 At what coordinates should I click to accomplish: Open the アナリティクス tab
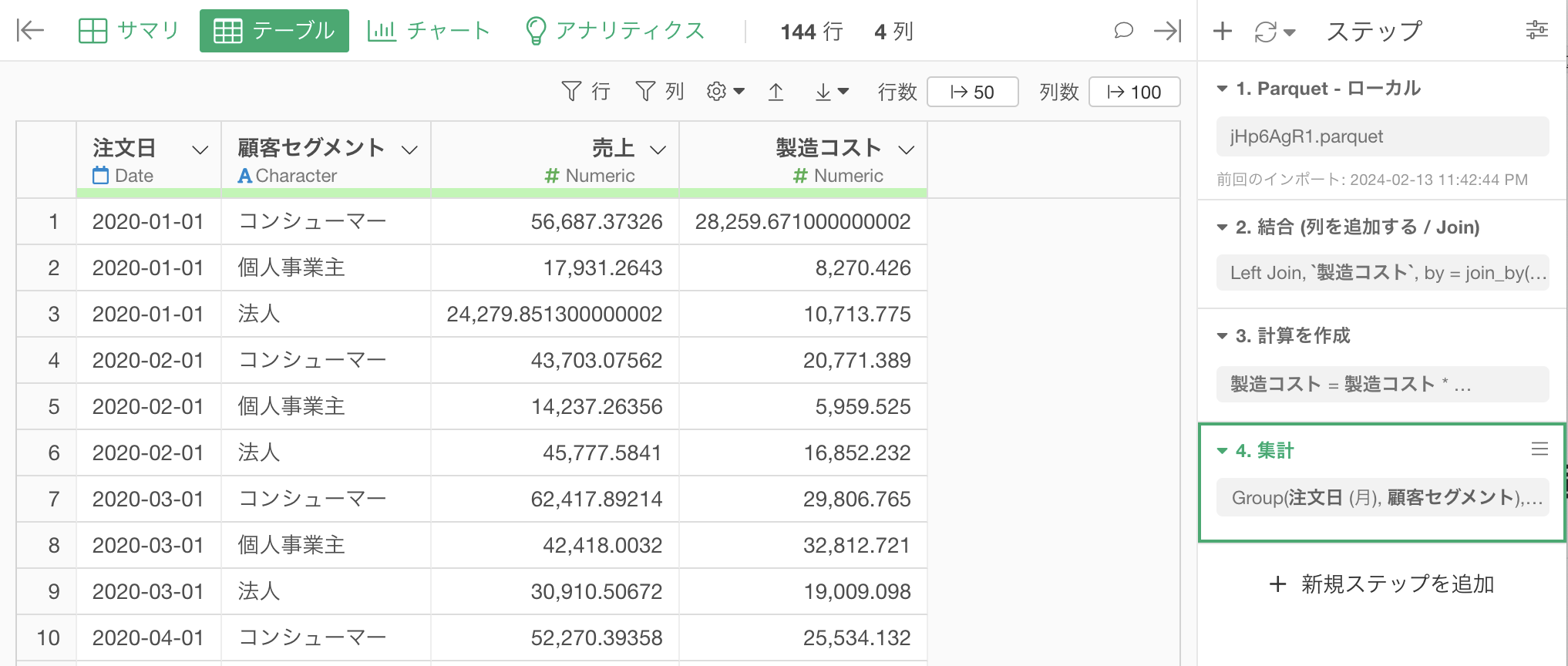pyautogui.click(x=615, y=31)
